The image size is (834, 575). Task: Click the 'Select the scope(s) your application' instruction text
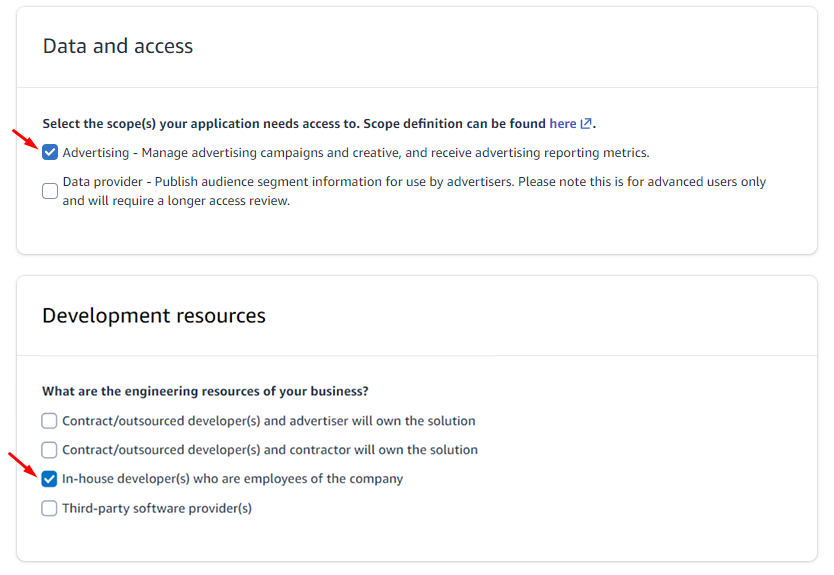(x=295, y=124)
